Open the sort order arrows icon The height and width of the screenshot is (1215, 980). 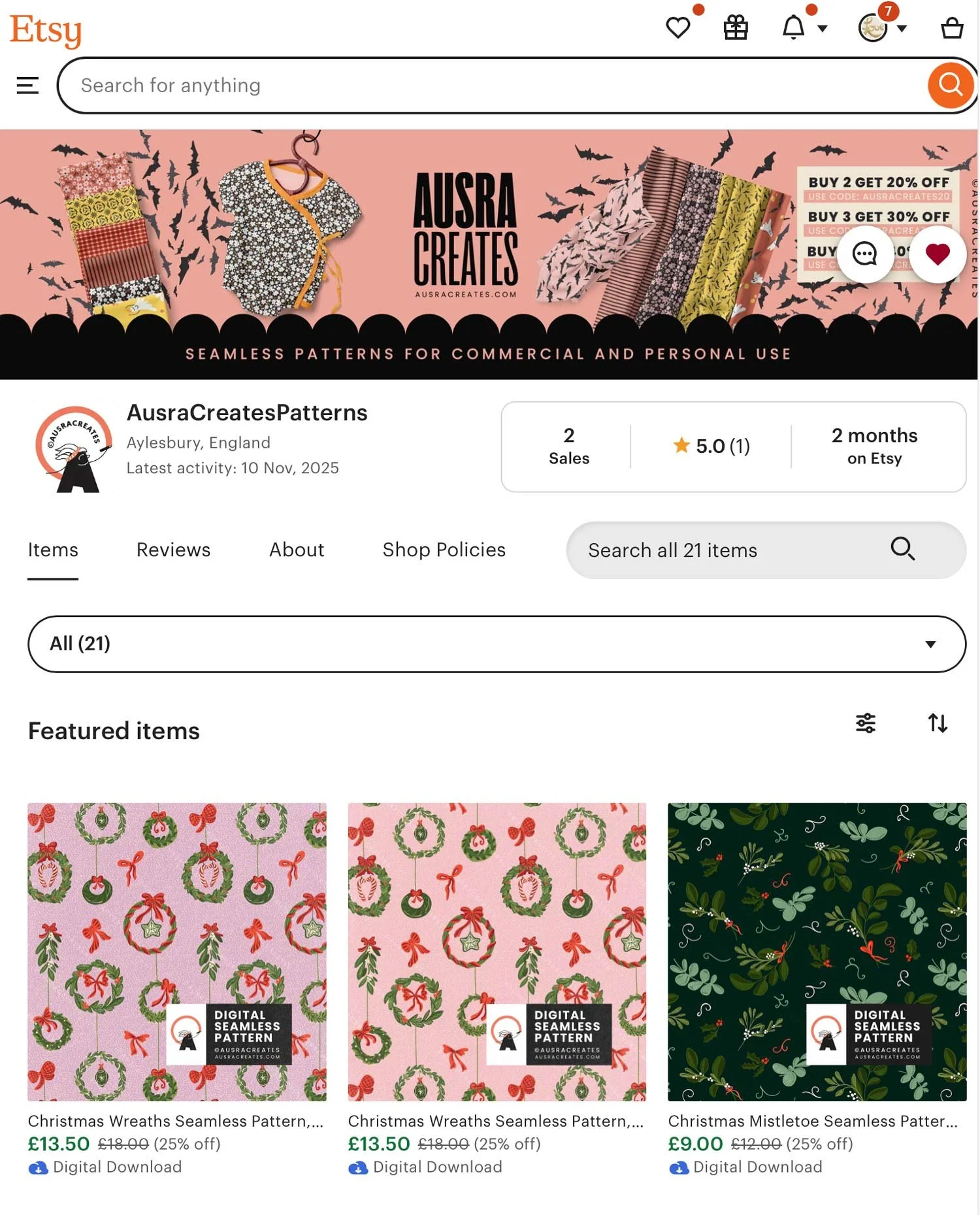[x=938, y=723]
